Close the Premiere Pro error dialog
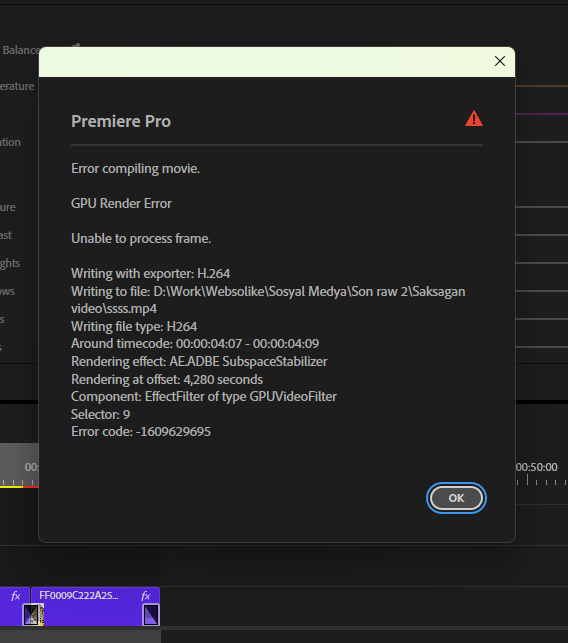The width and height of the screenshot is (568, 643). pos(500,61)
